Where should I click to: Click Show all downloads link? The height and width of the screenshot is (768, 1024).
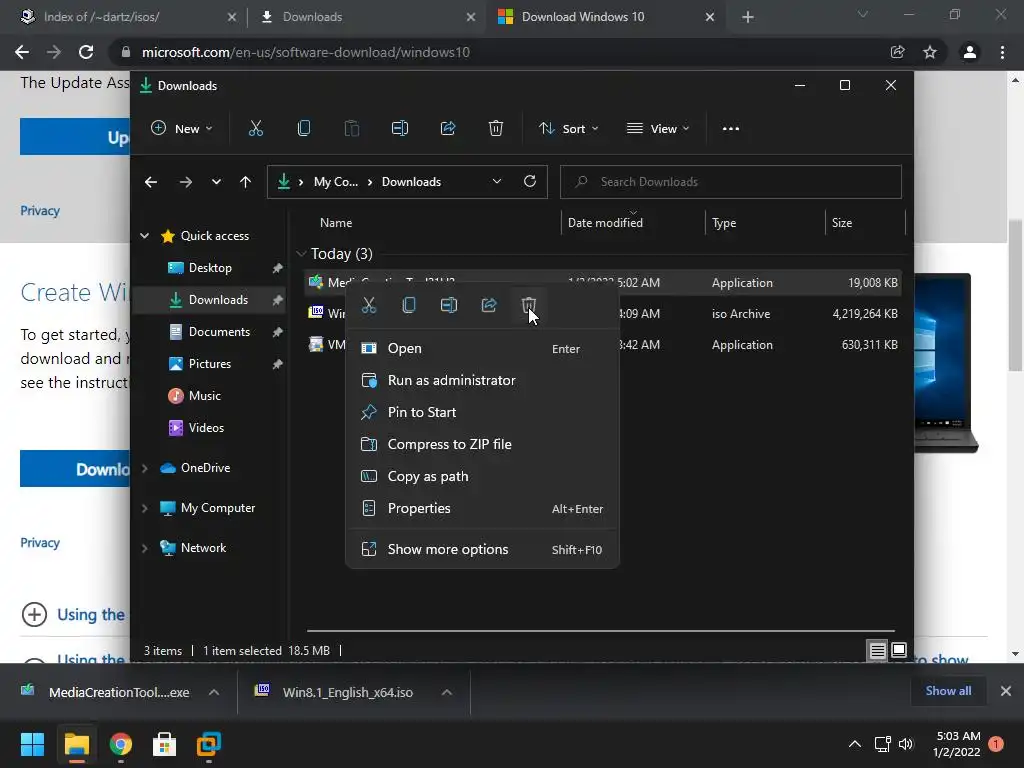(948, 691)
